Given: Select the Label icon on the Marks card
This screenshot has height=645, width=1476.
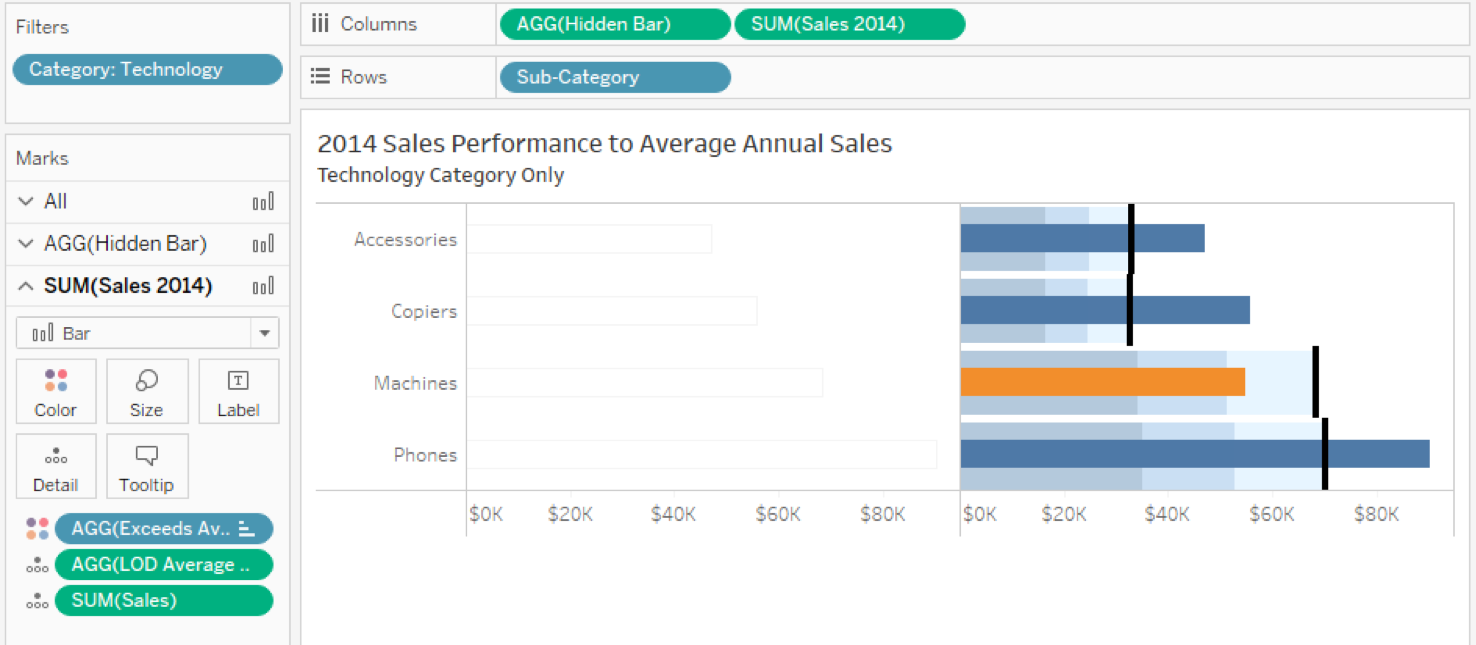Looking at the screenshot, I should (238, 391).
